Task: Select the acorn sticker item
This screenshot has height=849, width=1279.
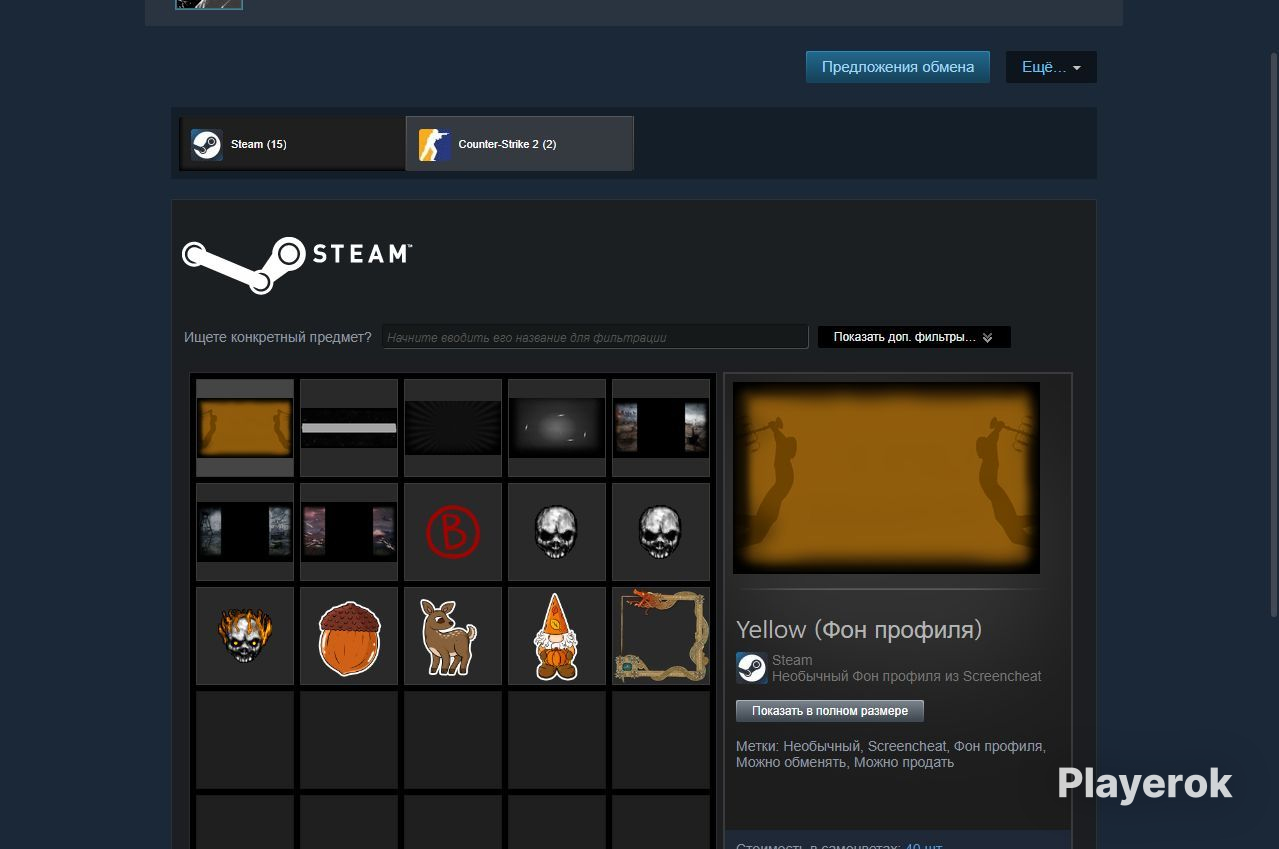Action: [x=349, y=636]
